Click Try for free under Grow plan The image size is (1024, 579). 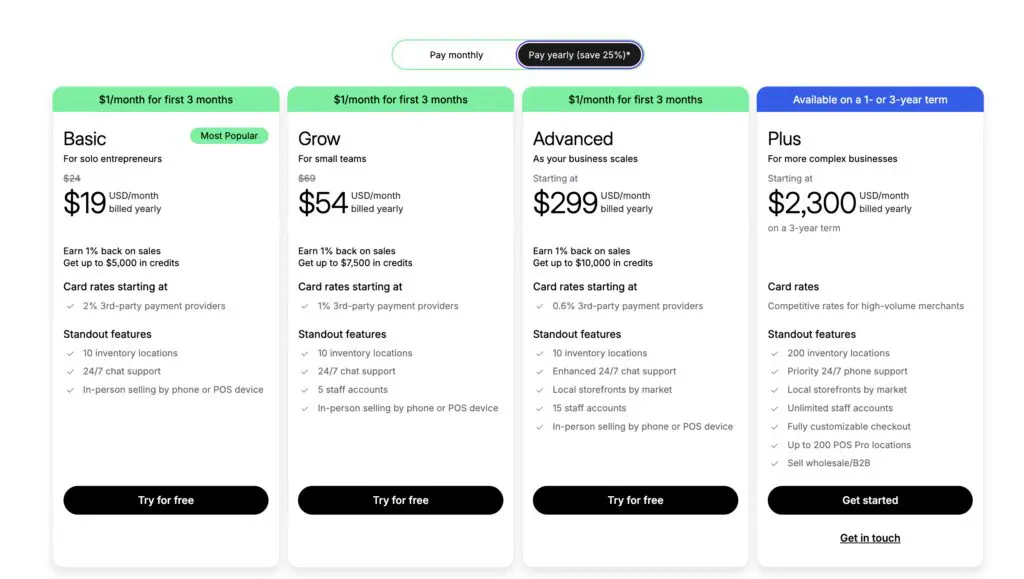(400, 500)
